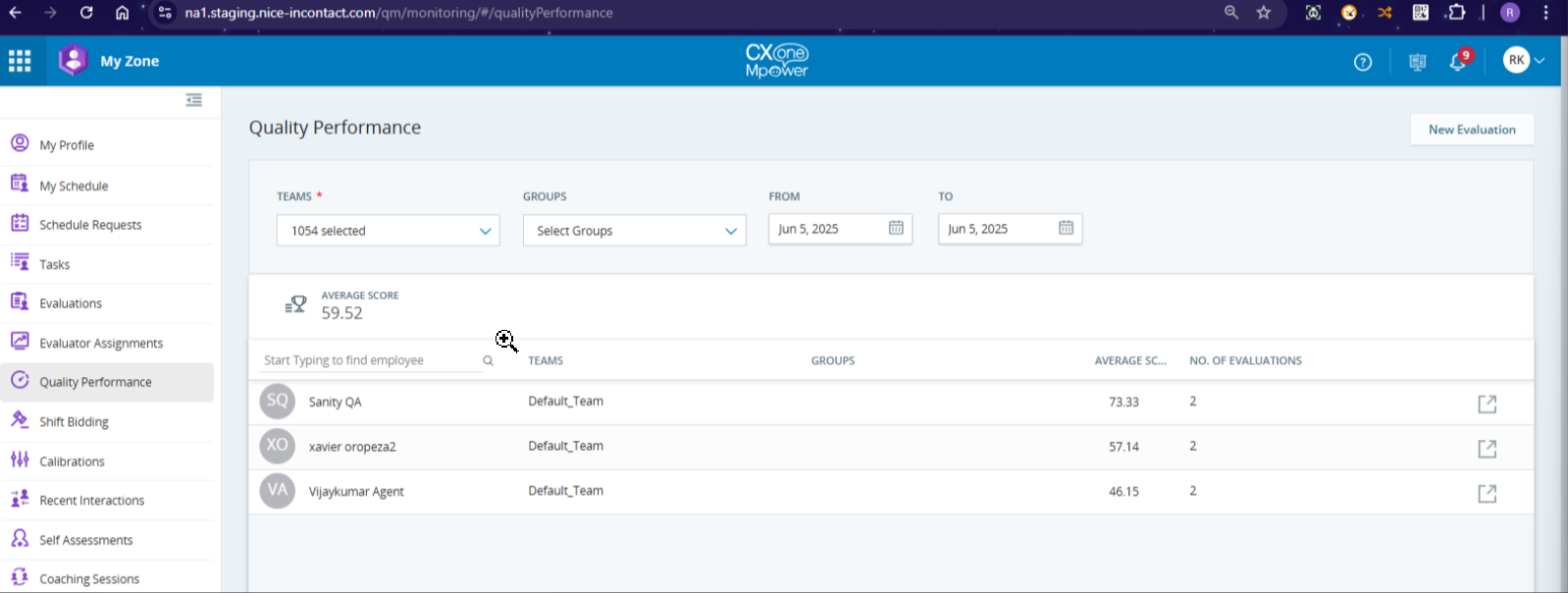Expand the Teams dropdown showing 1054 selected

pos(388,231)
